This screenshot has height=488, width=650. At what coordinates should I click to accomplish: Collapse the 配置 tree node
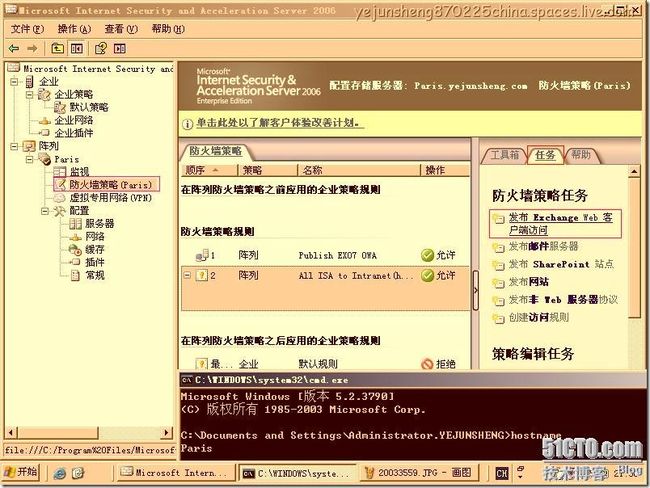45,211
